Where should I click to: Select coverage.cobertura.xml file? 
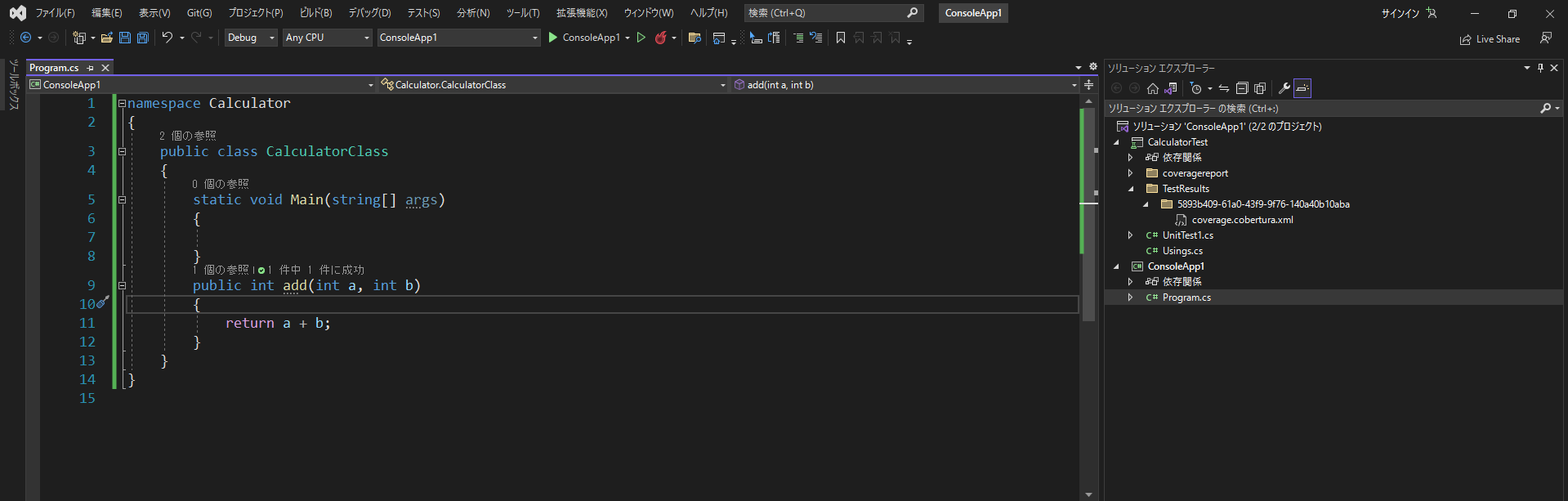1242,220
